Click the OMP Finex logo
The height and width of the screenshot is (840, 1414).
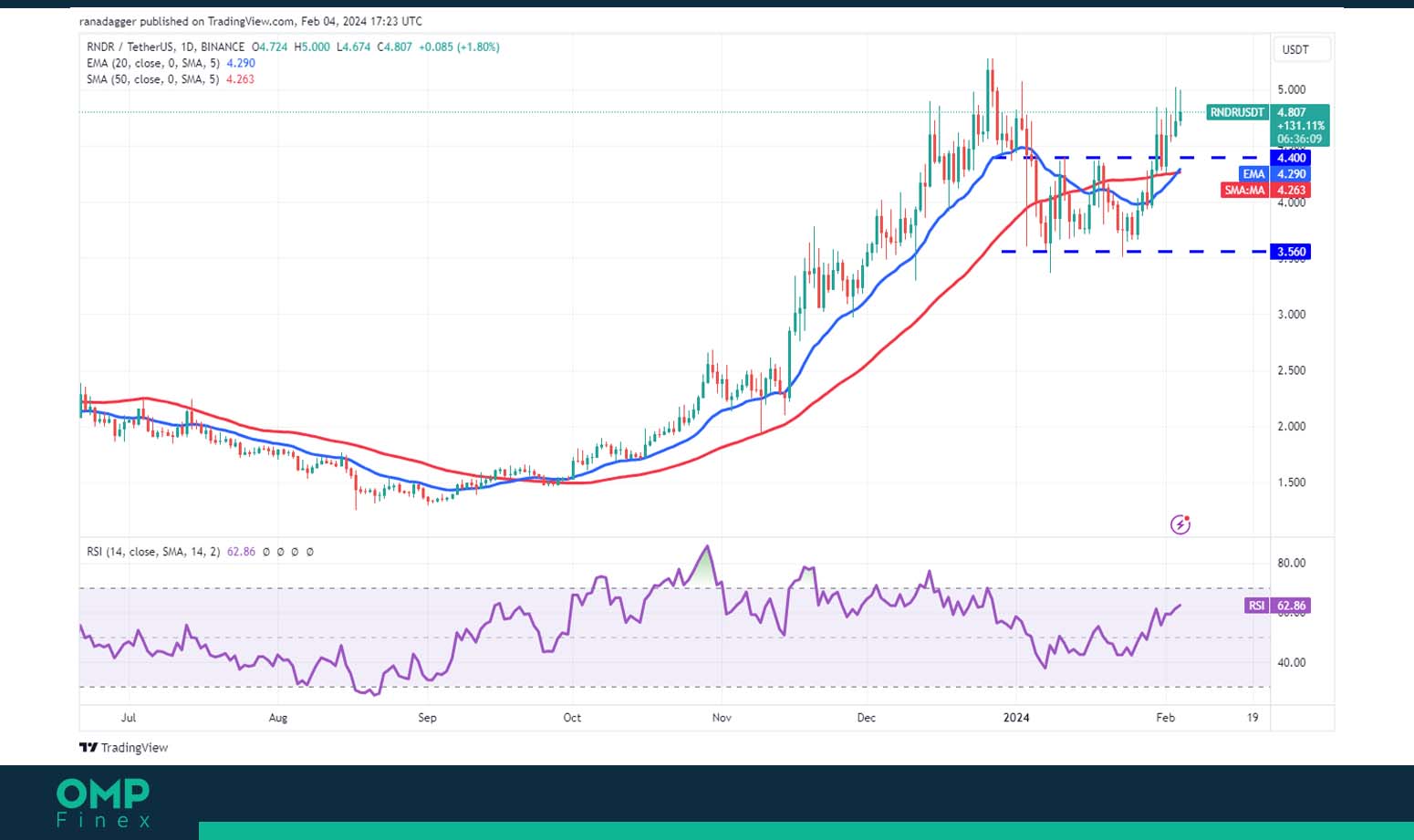(103, 803)
